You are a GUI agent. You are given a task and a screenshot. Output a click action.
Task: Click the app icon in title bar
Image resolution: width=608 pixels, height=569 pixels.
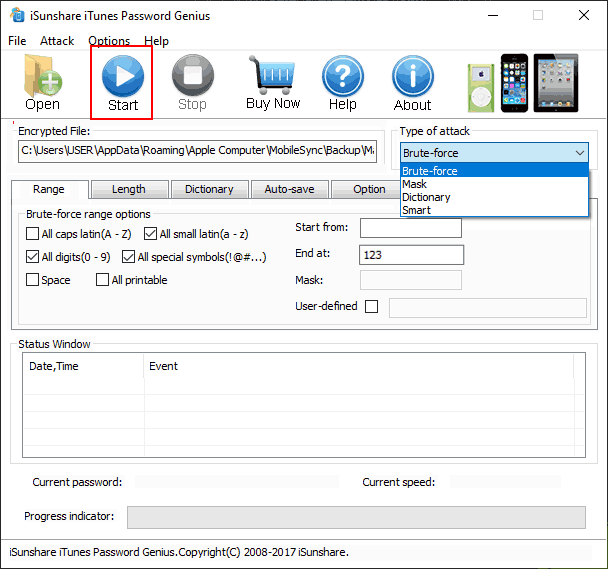(17, 15)
